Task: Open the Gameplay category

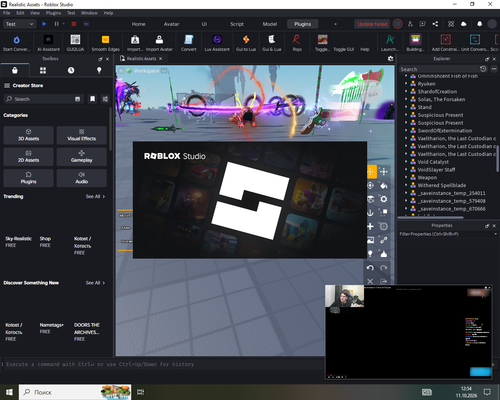Action: 82,157
